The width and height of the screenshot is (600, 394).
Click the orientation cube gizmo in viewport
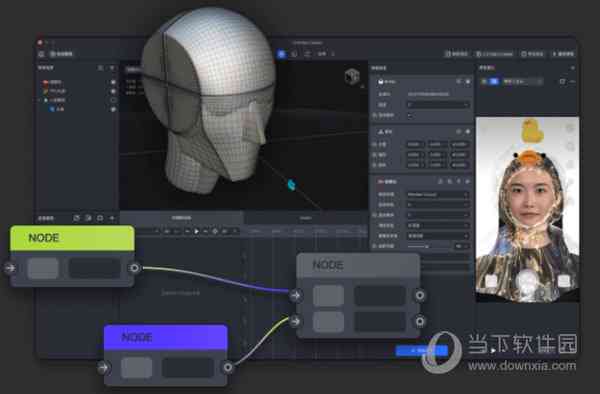[352, 76]
